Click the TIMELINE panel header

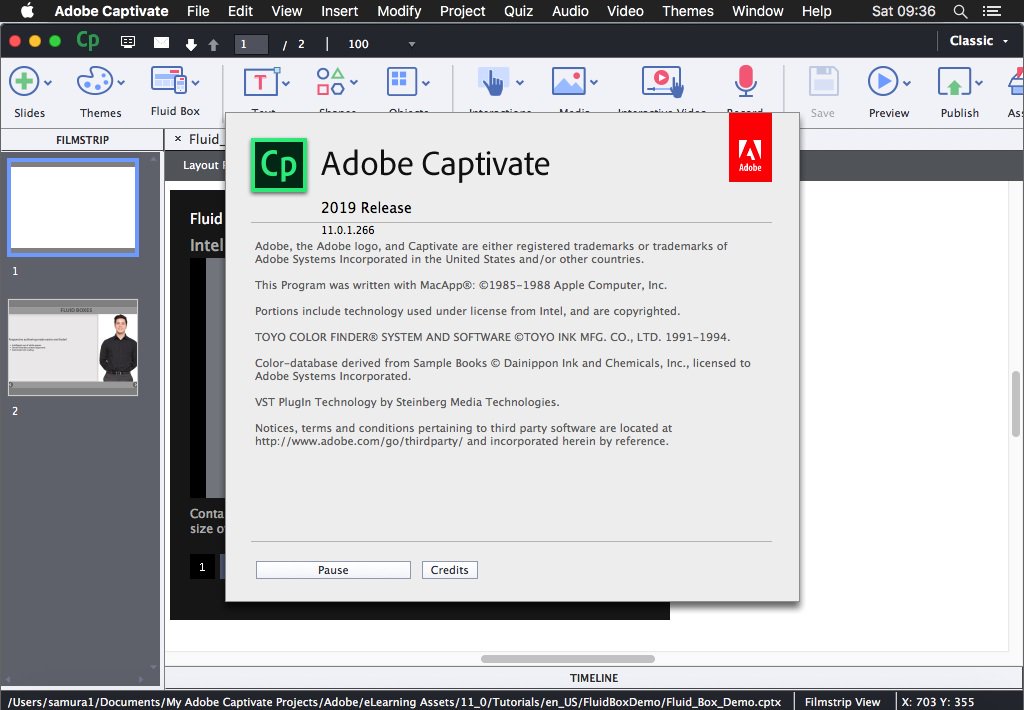tap(594, 678)
